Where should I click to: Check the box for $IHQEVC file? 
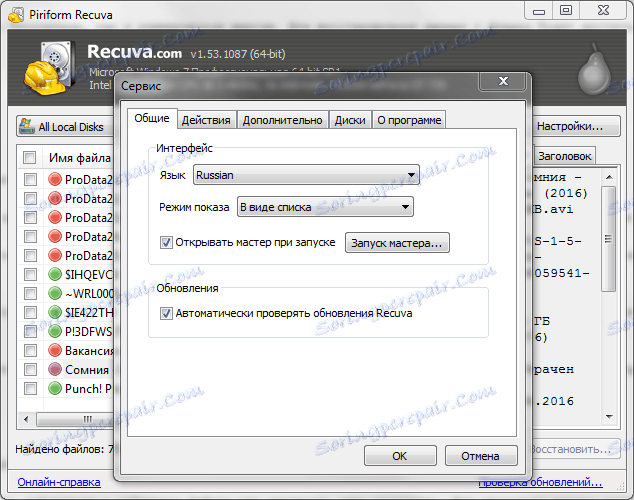click(30, 274)
